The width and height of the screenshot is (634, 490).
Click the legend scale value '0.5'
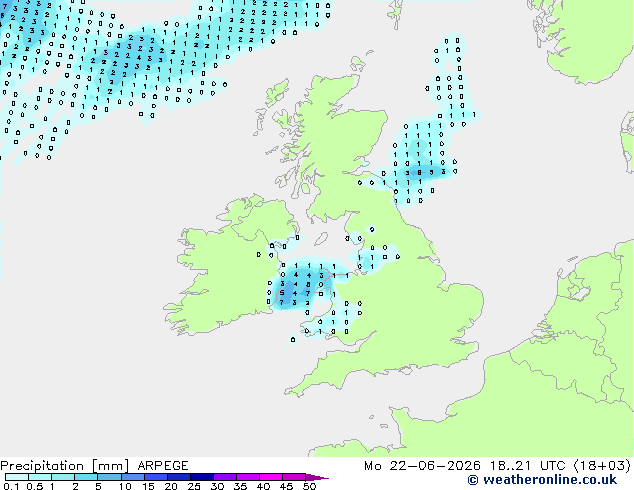34,486
